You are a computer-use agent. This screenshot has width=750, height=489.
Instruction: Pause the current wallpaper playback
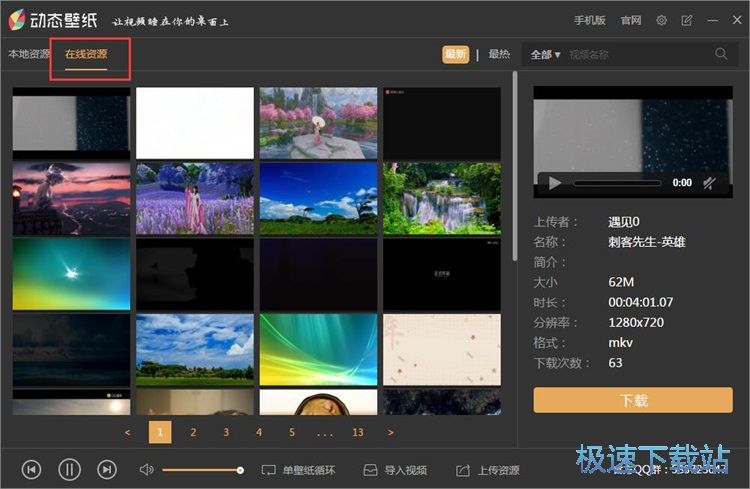[69, 469]
